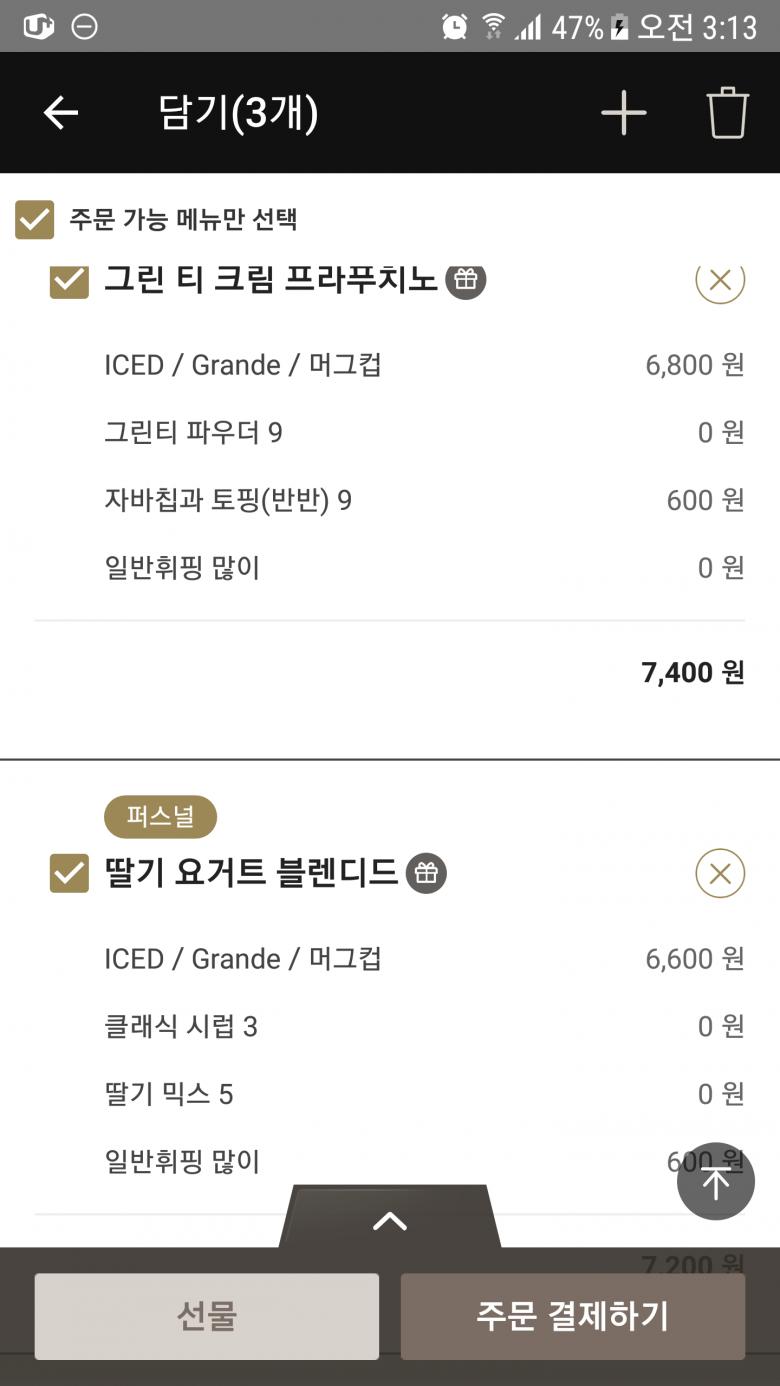Toggle the 주문 가능 메뉴만 선택 checkbox
Image resolution: width=780 pixels, height=1386 pixels.
click(x=35, y=219)
